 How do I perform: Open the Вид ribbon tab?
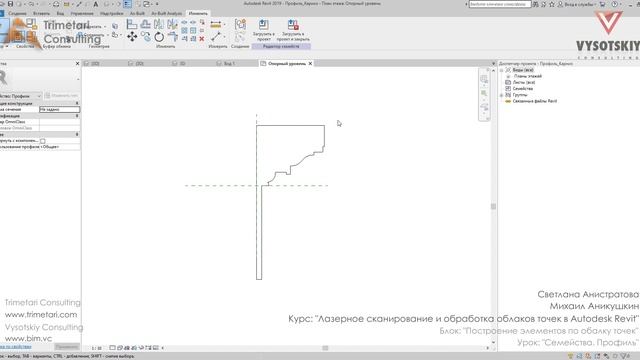point(60,13)
